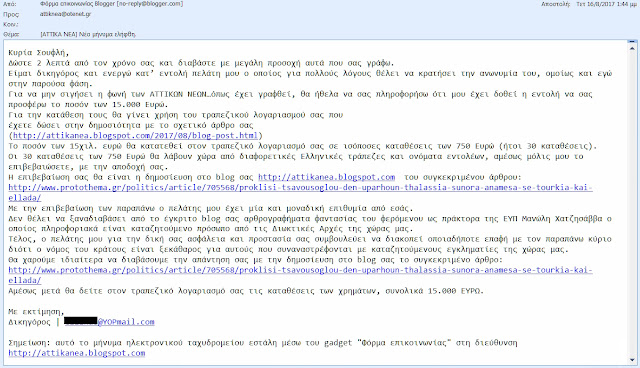Image resolution: width=640 pixels, height=368 pixels.
Task: Click the @YOPmail.com email address link
Action: coord(126,322)
